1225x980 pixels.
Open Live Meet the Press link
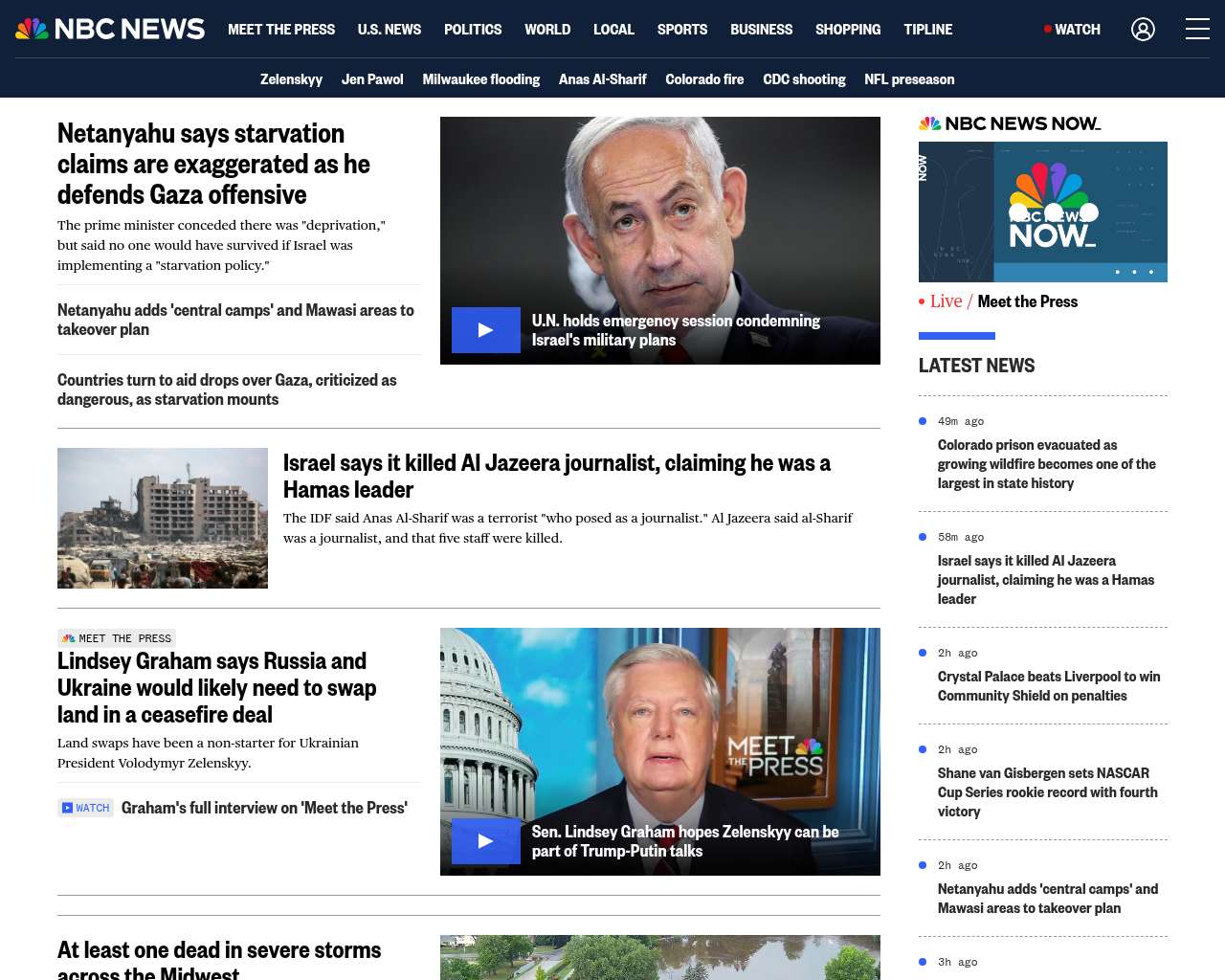click(998, 301)
